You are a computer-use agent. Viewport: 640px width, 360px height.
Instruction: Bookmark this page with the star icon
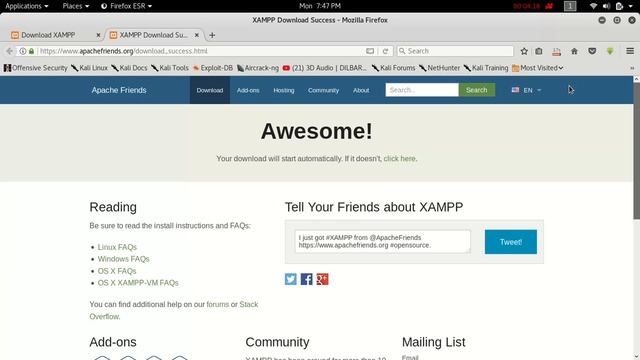[524, 51]
